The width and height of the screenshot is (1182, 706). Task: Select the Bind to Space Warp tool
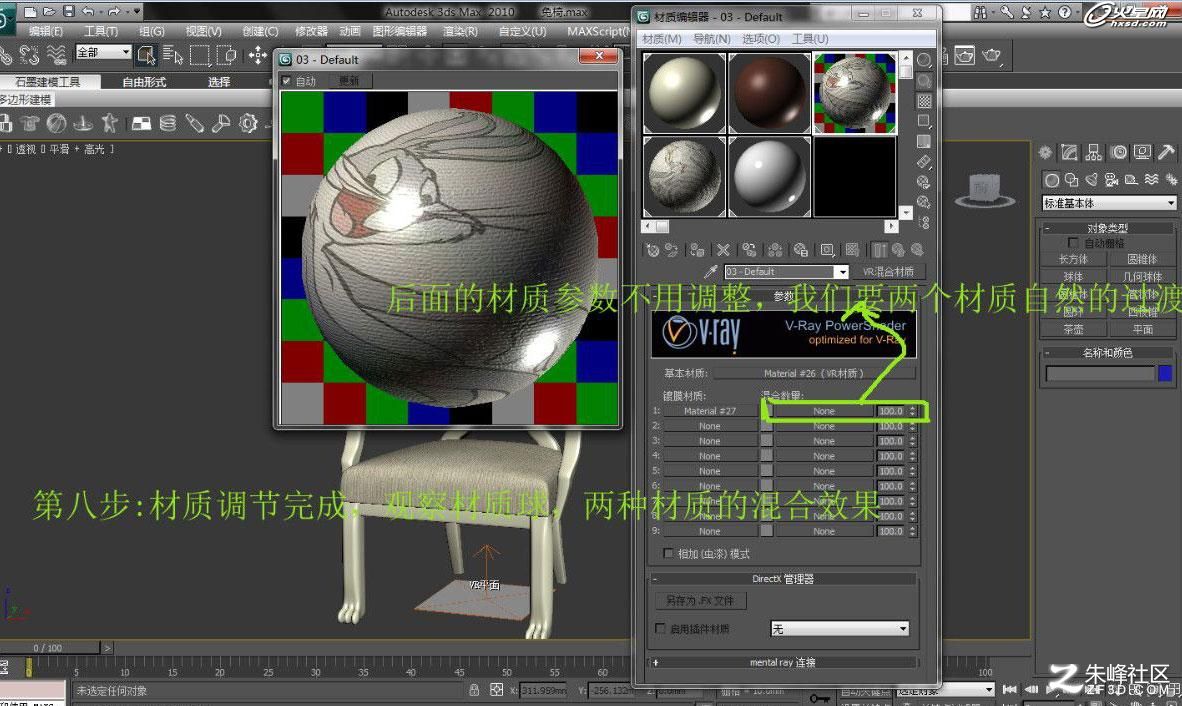(57, 54)
